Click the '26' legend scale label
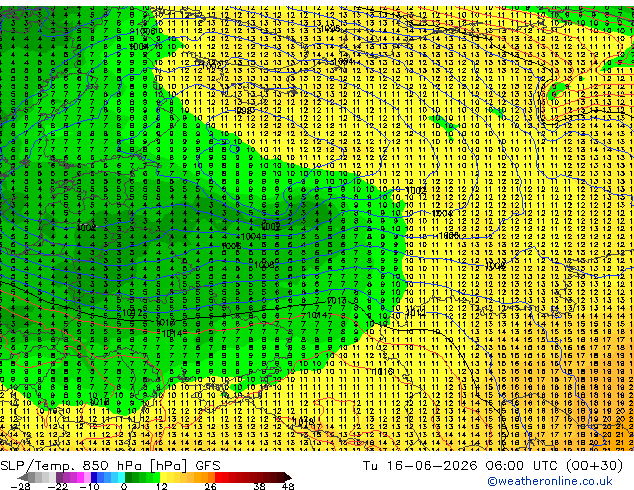 click(x=210, y=486)
